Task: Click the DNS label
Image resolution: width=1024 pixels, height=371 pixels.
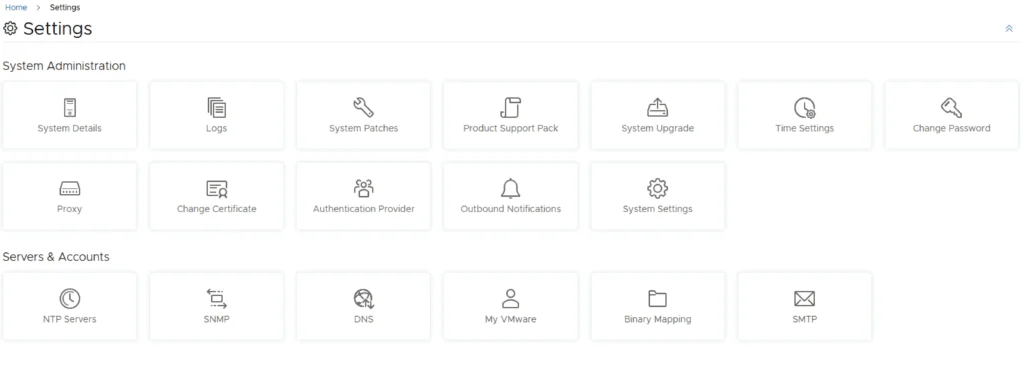Action: [364, 319]
